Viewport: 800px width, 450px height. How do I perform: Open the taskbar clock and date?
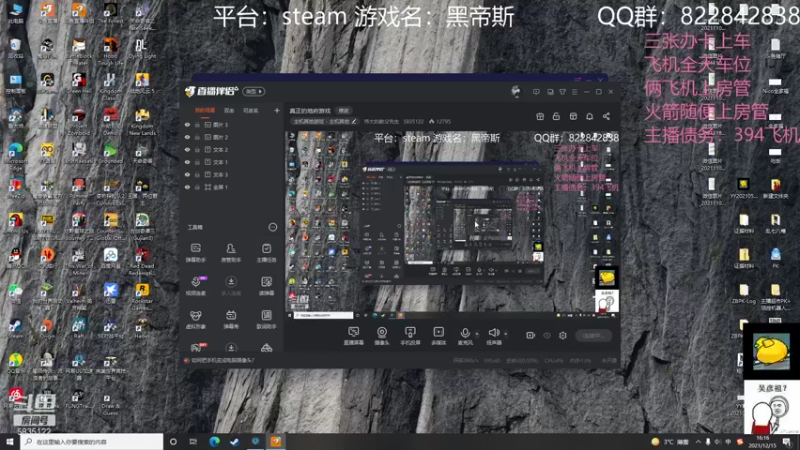click(763, 442)
